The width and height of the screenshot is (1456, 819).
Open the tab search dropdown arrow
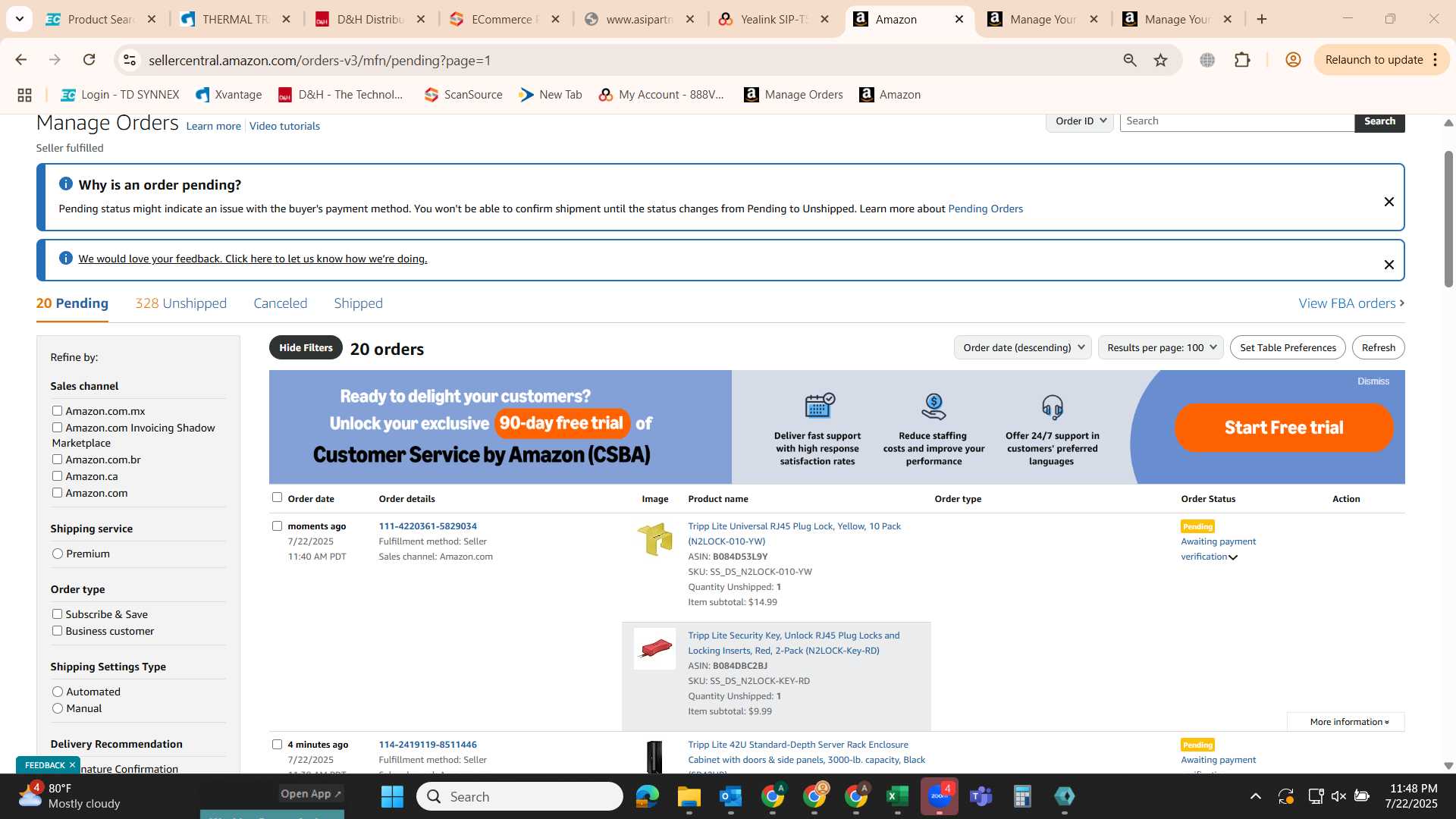pos(19,19)
